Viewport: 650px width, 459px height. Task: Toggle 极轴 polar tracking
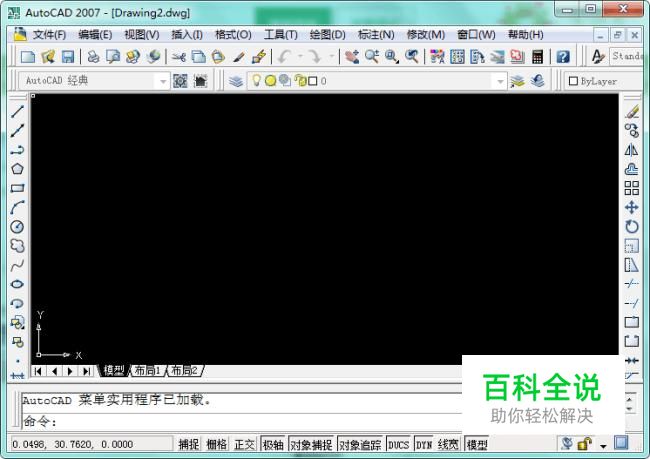point(273,444)
